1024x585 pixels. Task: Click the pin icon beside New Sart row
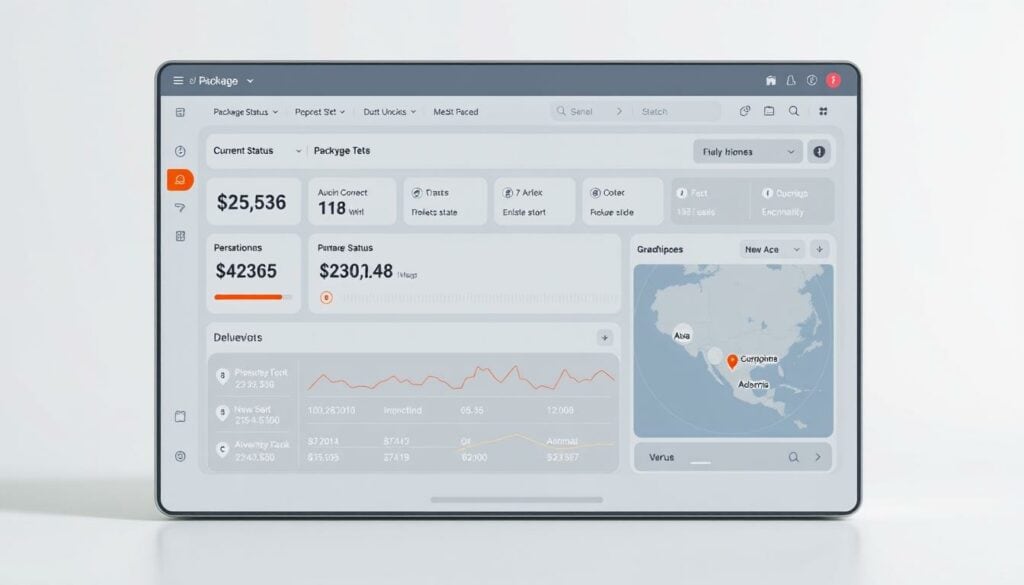[222, 413]
